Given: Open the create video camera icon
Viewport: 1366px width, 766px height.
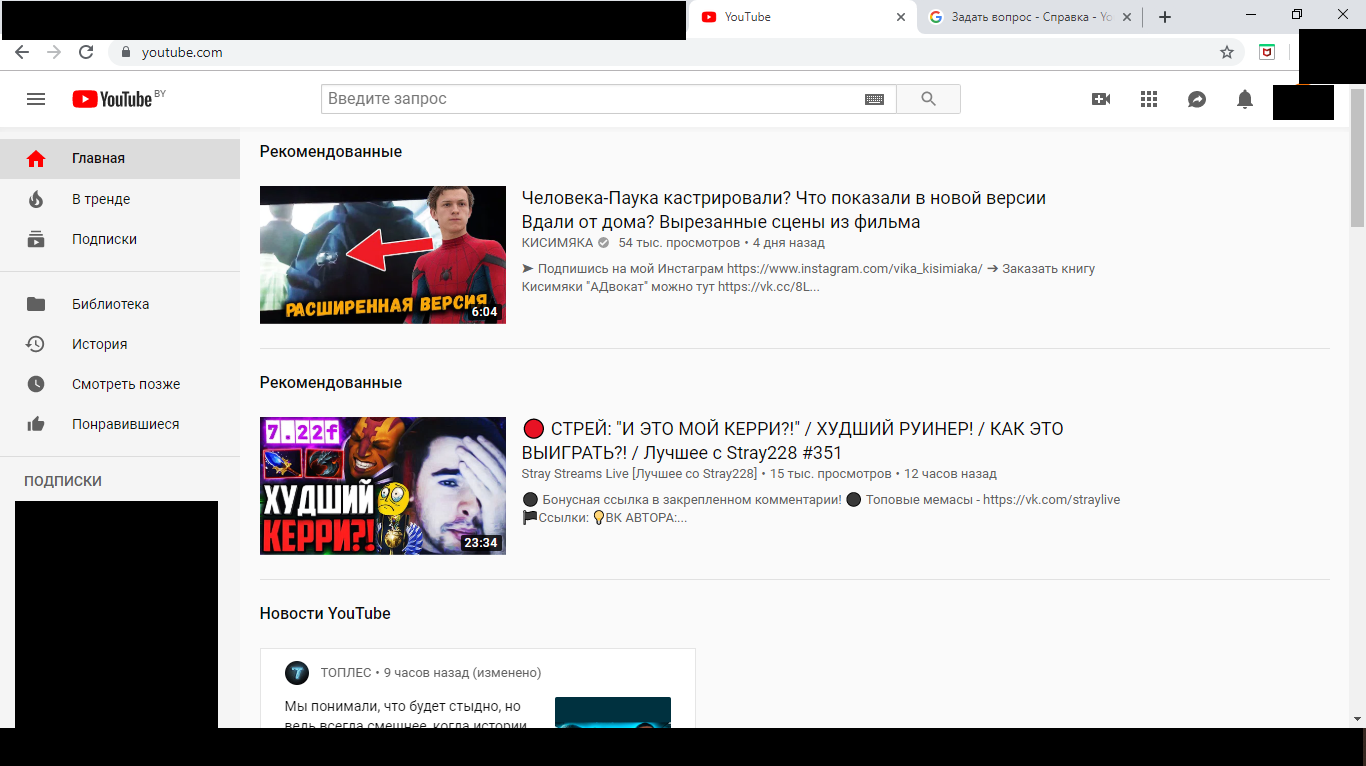Looking at the screenshot, I should click(x=1101, y=99).
